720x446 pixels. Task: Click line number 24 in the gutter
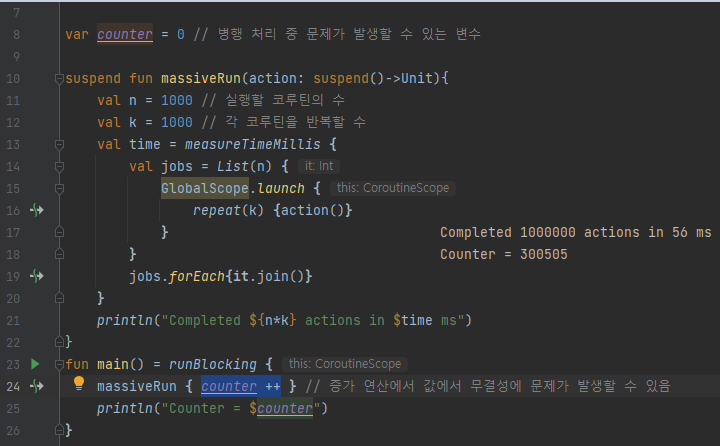(x=13, y=386)
